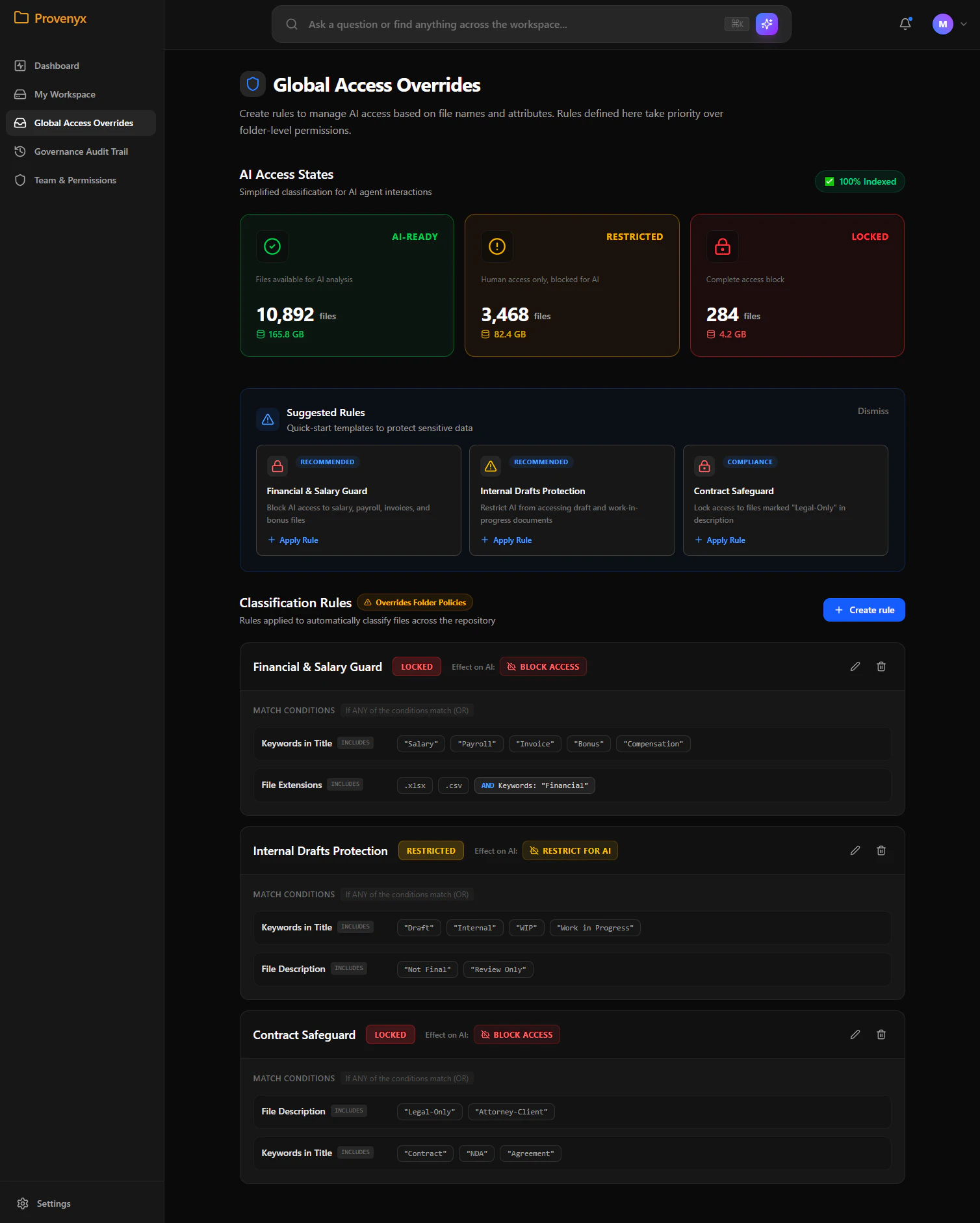Click the "Payroll" keyword chip
Screen dimensions: 980x1223
tap(477, 744)
